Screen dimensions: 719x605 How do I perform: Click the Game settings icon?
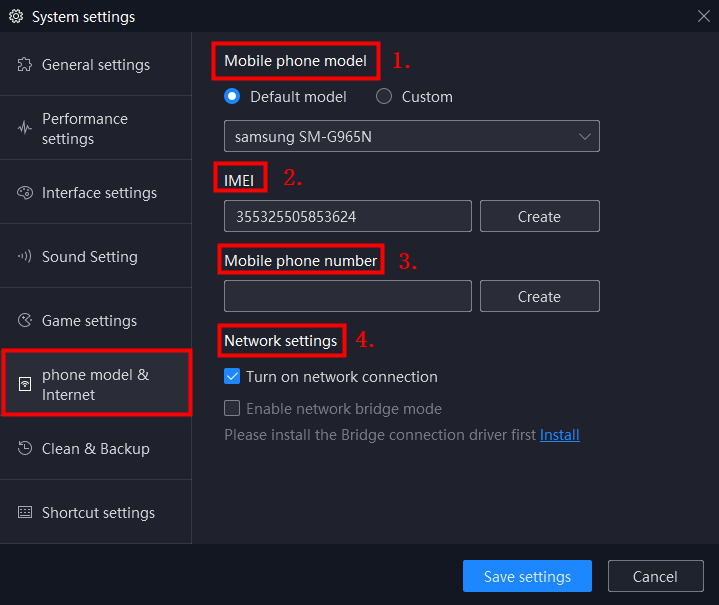(x=25, y=320)
